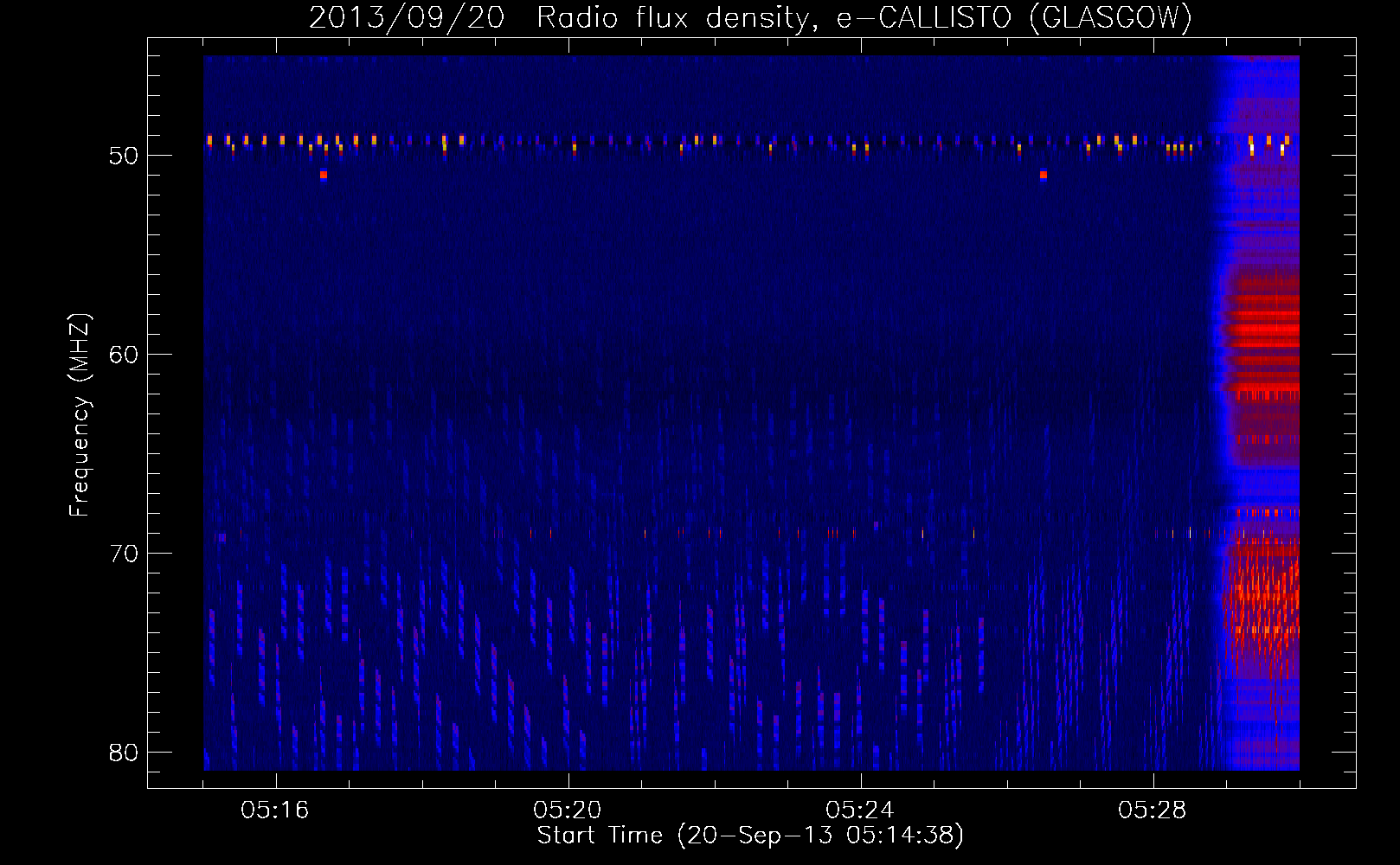Click the 'Start Time (20-Sep-13 05:14:38)' axis label
This screenshot has width=1400, height=865.
(x=750, y=836)
